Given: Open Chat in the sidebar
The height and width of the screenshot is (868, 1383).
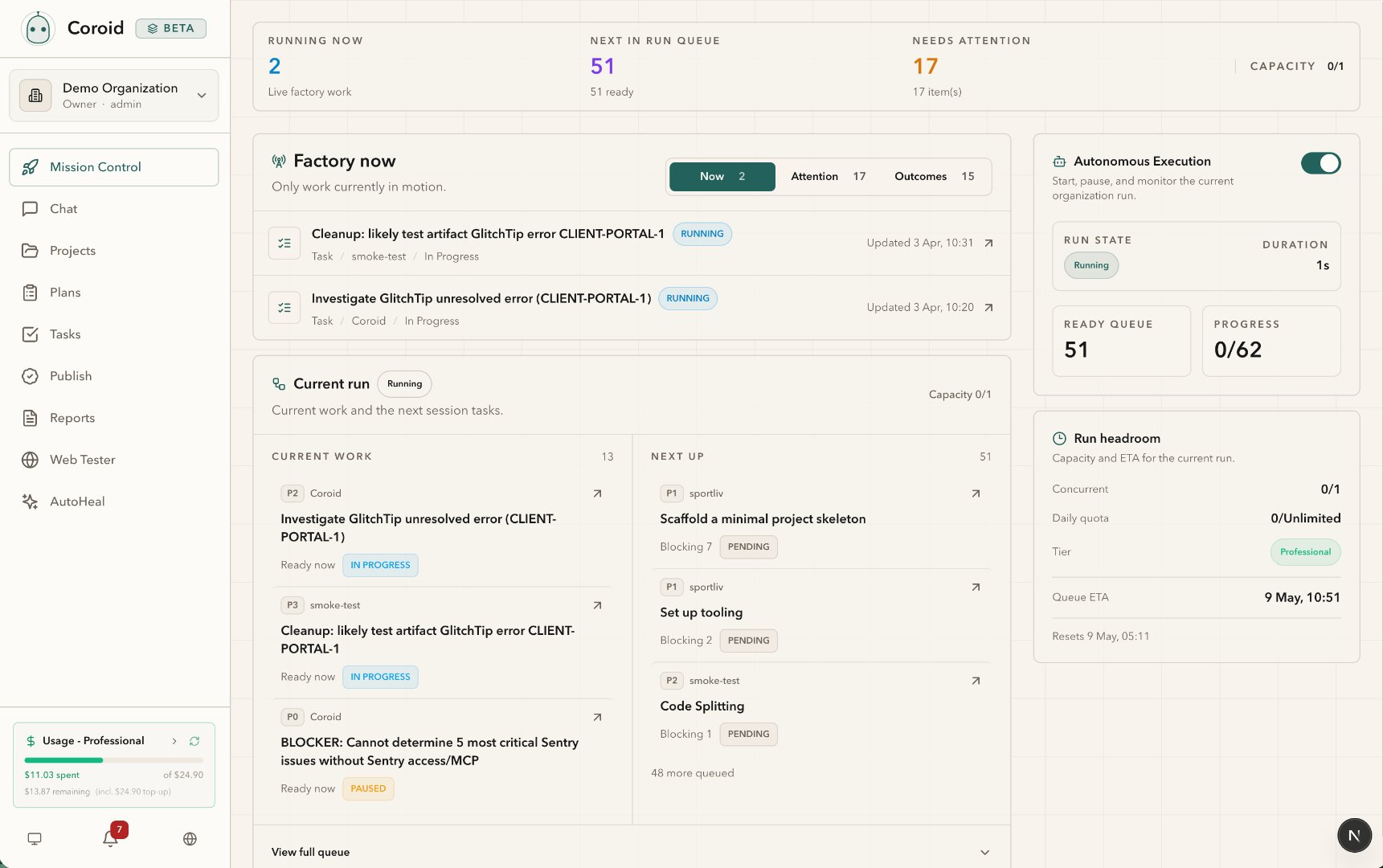Looking at the screenshot, I should pyautogui.click(x=114, y=209).
